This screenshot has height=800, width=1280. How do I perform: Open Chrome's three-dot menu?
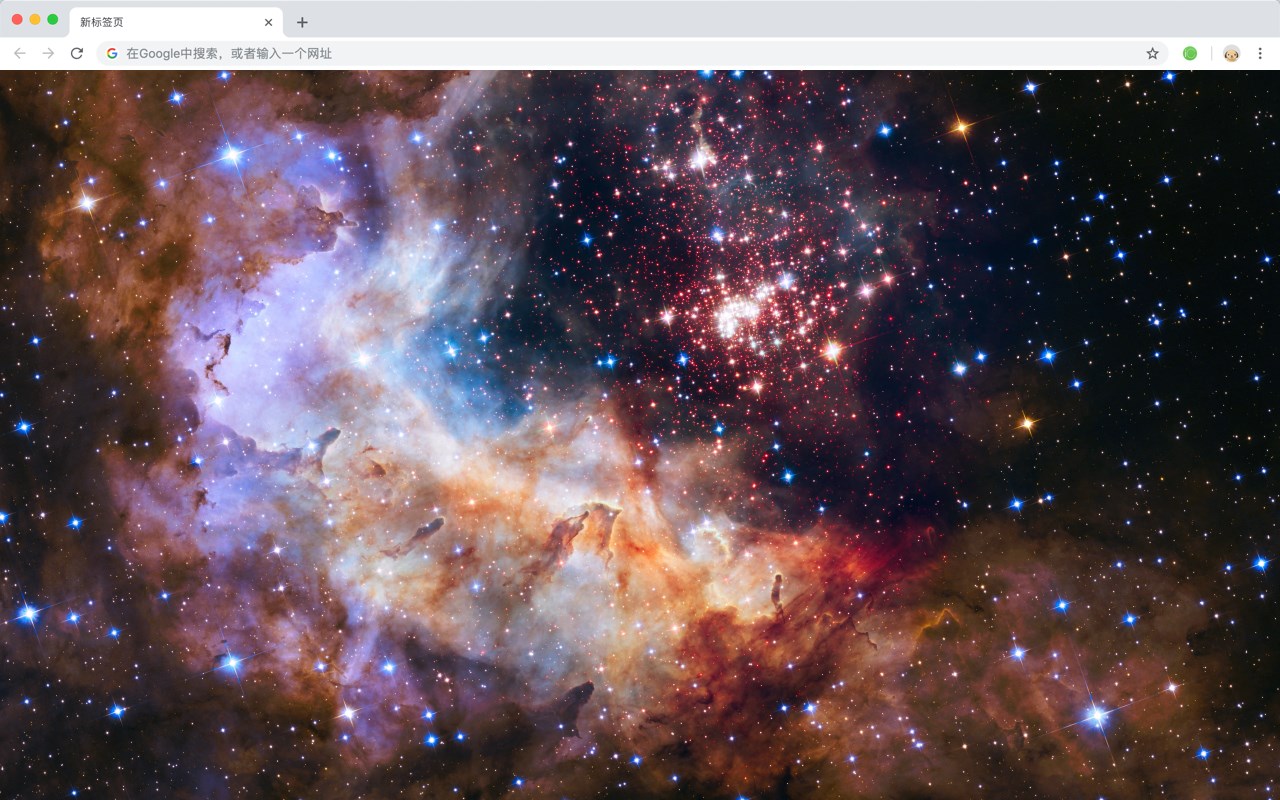[x=1260, y=53]
